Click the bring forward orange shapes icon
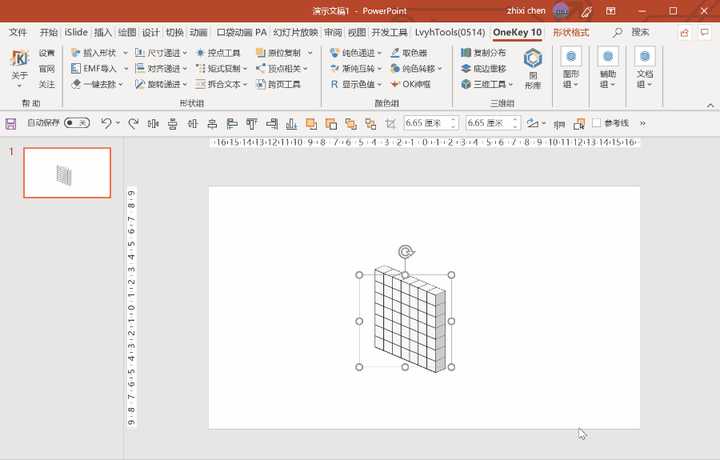 [311, 123]
